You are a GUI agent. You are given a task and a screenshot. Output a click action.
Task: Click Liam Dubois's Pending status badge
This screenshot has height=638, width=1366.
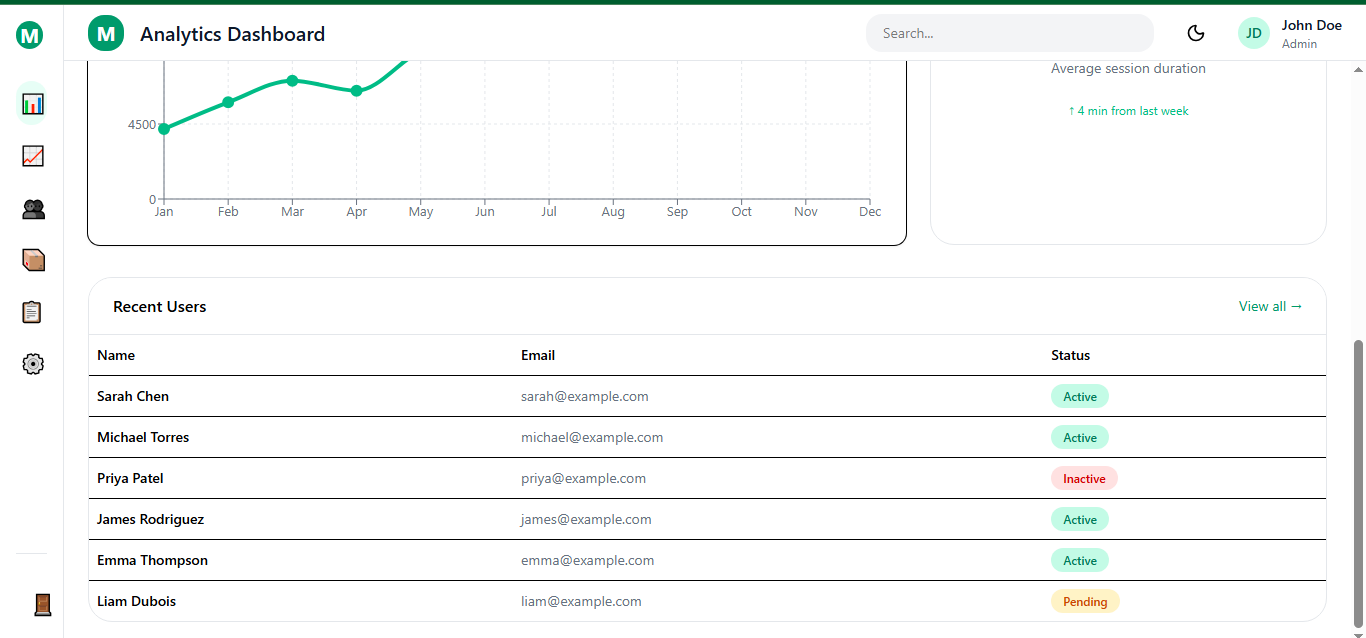(1084, 602)
